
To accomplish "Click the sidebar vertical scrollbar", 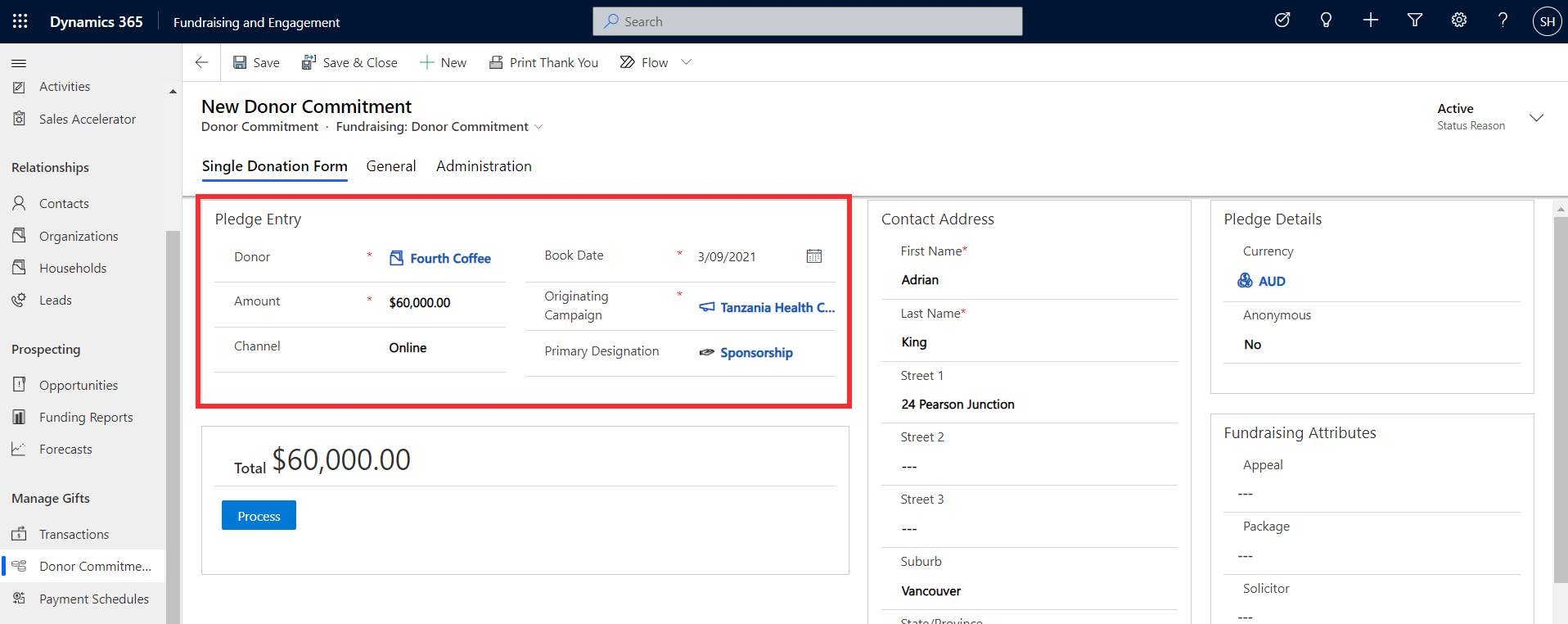I will [173, 426].
